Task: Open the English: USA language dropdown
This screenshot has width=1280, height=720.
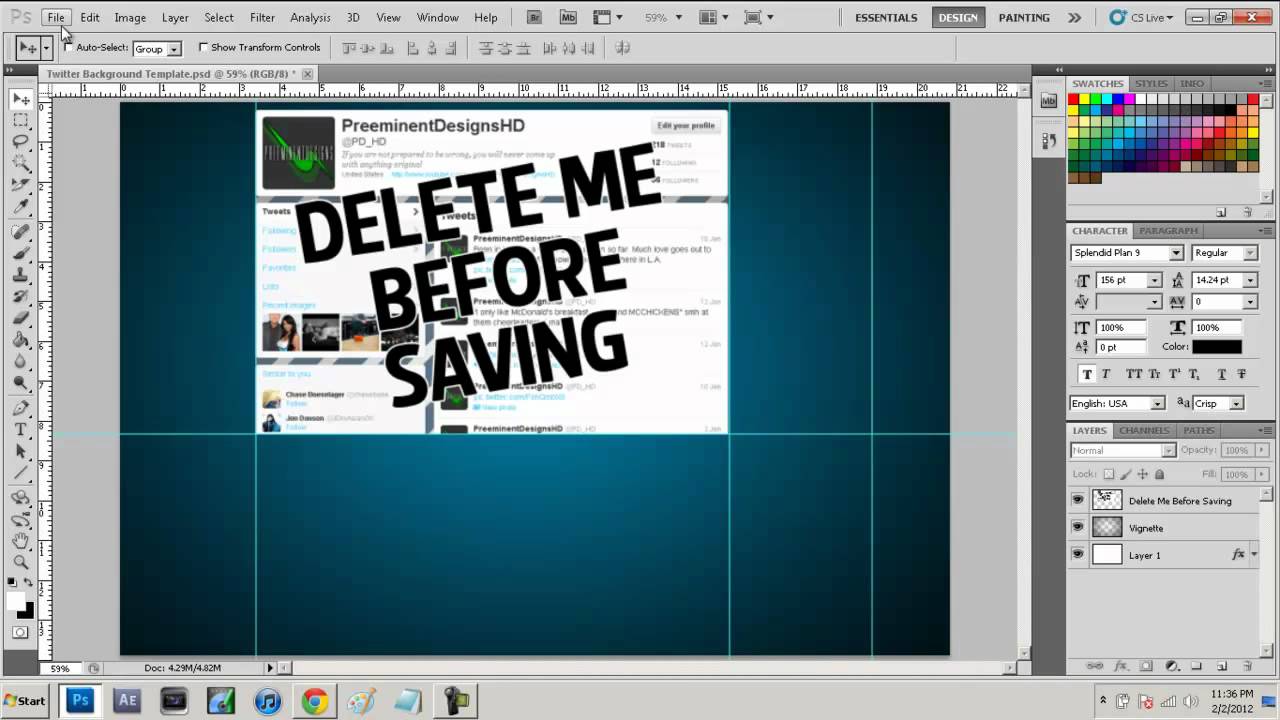Action: 1158,403
